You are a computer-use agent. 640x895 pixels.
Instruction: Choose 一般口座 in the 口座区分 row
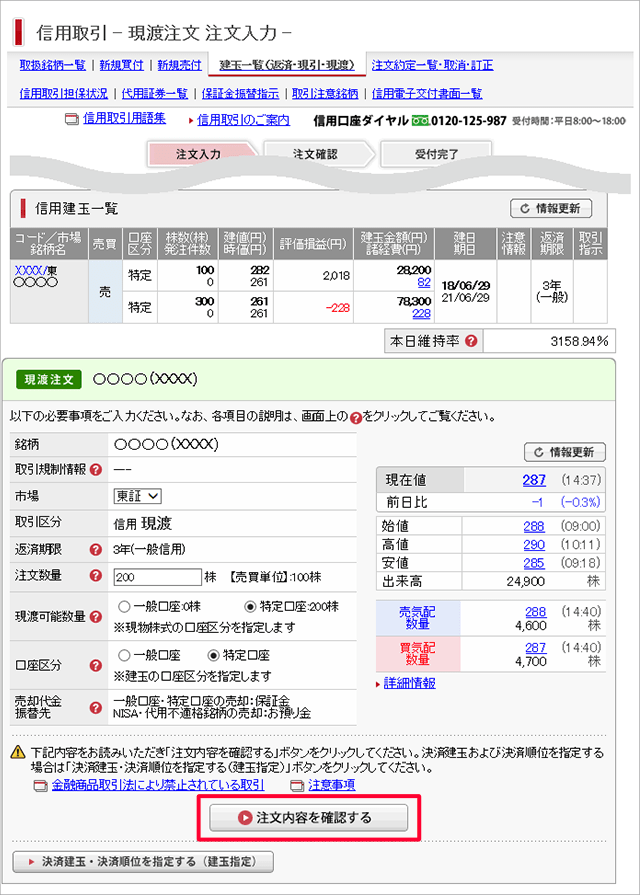coord(125,655)
